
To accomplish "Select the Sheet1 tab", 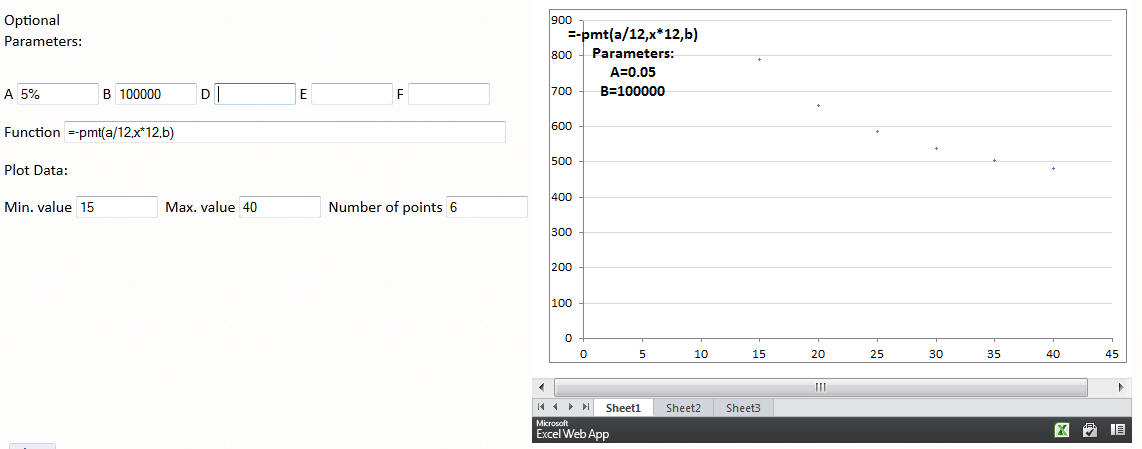I will coord(622,408).
